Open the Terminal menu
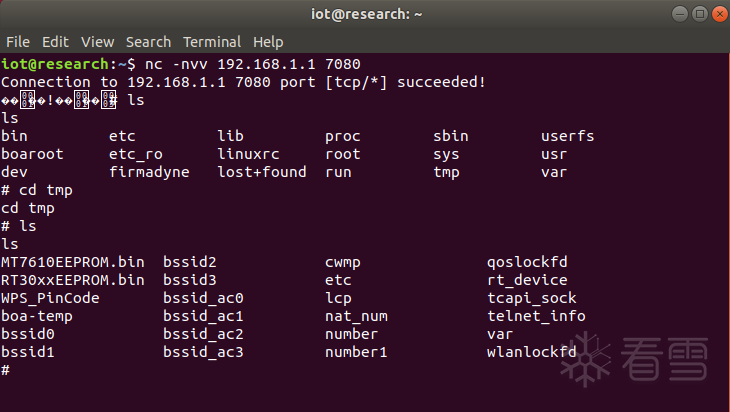730x412 pixels. (x=212, y=42)
